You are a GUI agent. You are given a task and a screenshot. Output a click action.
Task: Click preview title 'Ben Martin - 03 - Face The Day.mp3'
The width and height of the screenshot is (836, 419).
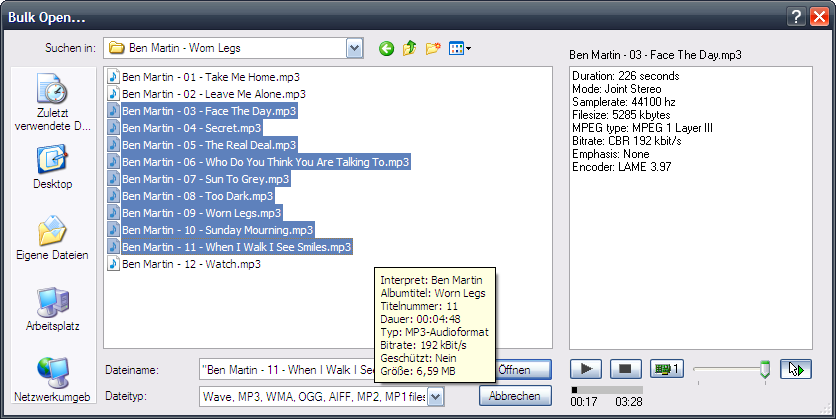[x=655, y=55]
